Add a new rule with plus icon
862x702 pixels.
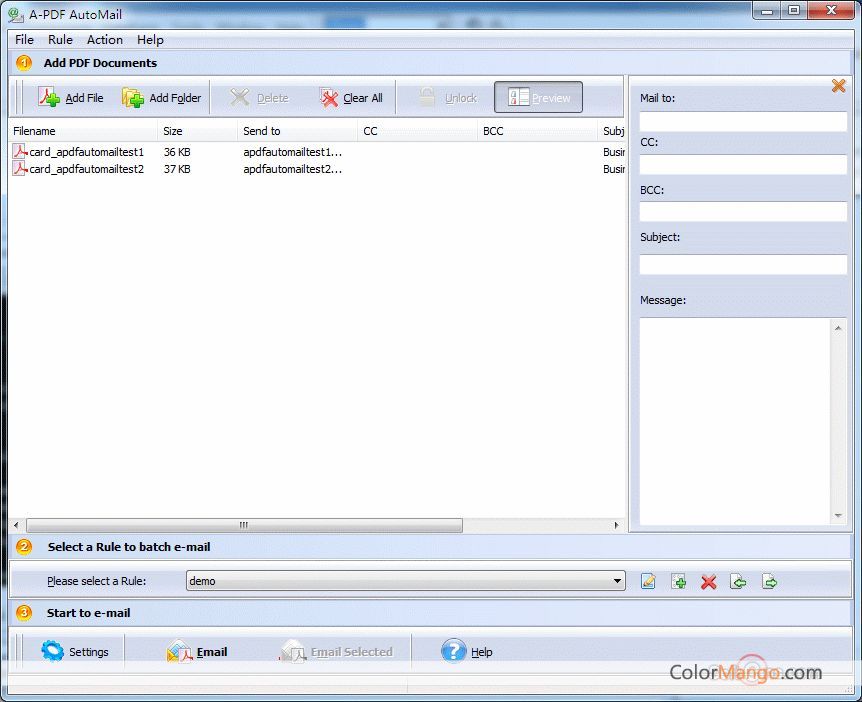[678, 581]
